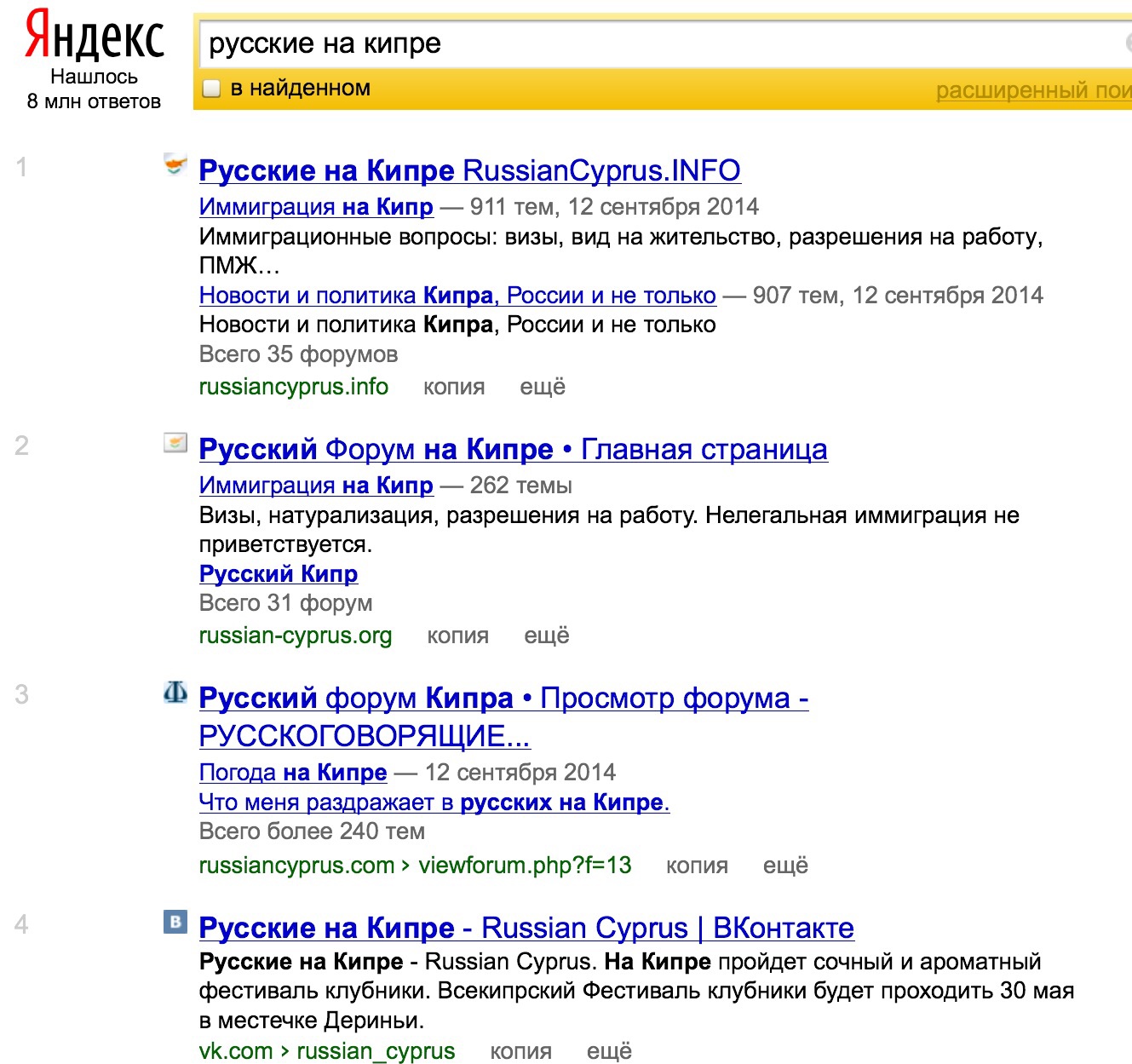Click the VKontakte result favicon
The height and width of the screenshot is (1064, 1132).
[x=175, y=922]
